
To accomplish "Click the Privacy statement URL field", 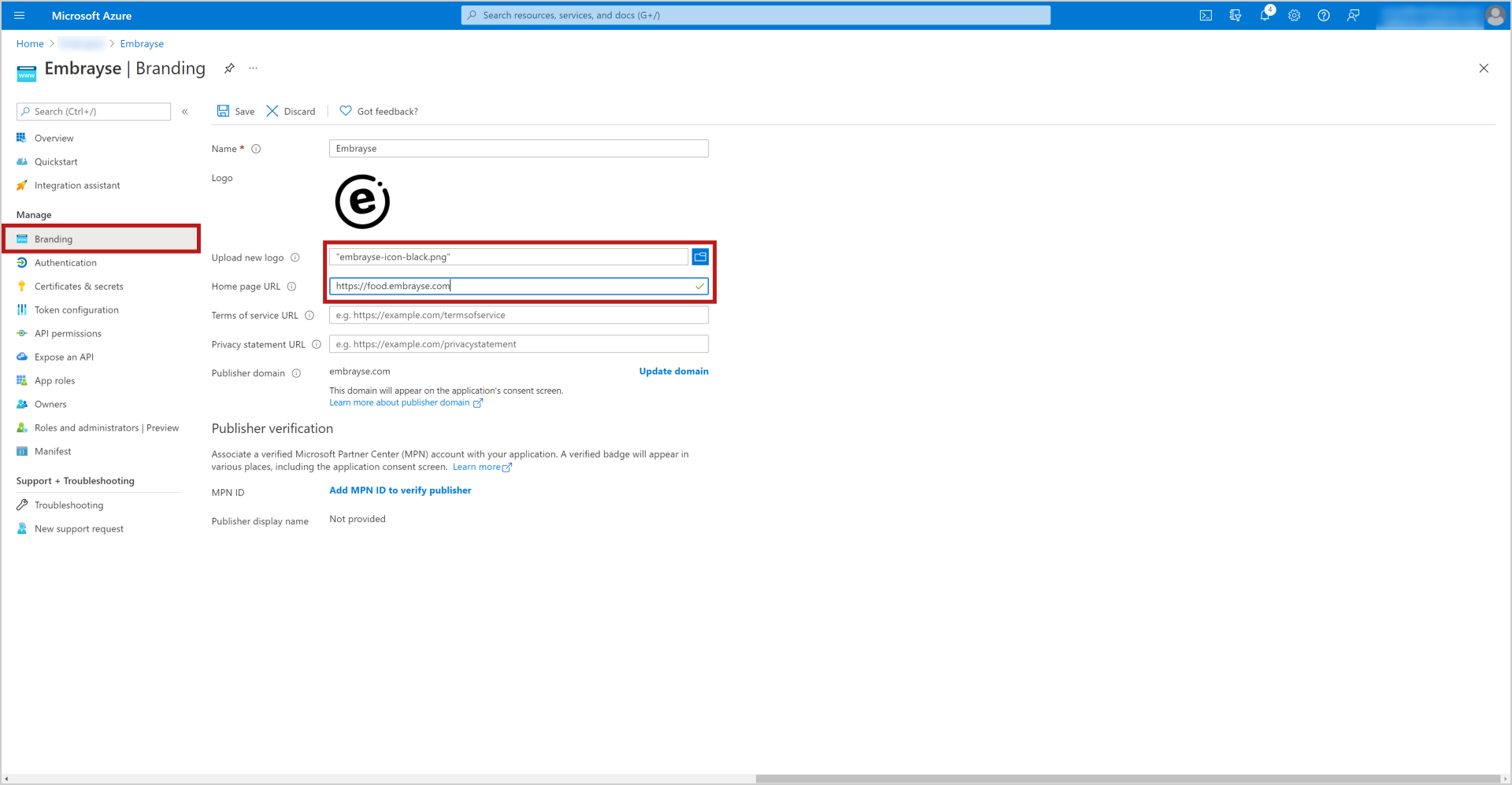I will [x=518, y=344].
